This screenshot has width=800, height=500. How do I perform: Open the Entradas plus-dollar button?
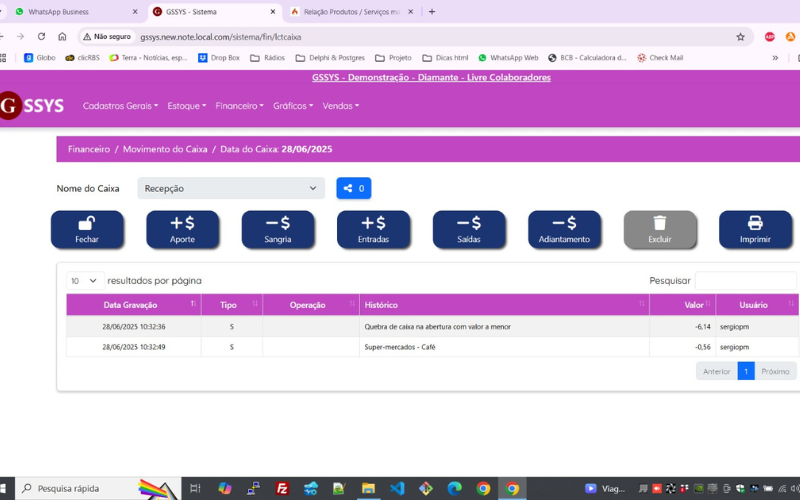pos(373,229)
